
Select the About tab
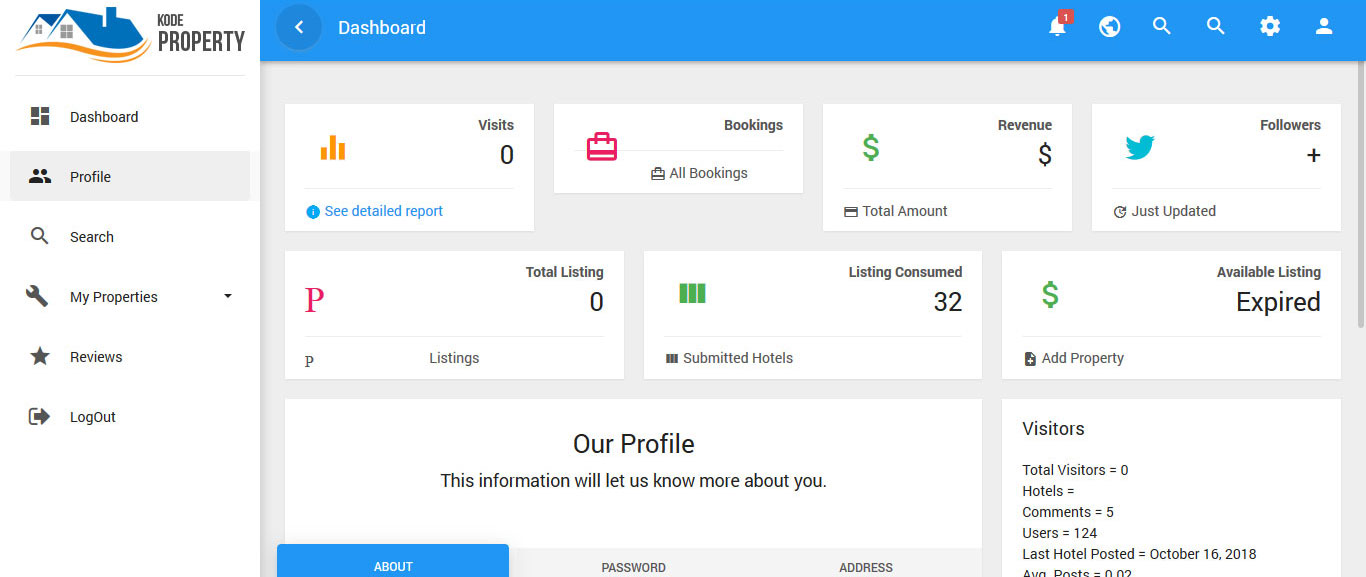tap(393, 566)
